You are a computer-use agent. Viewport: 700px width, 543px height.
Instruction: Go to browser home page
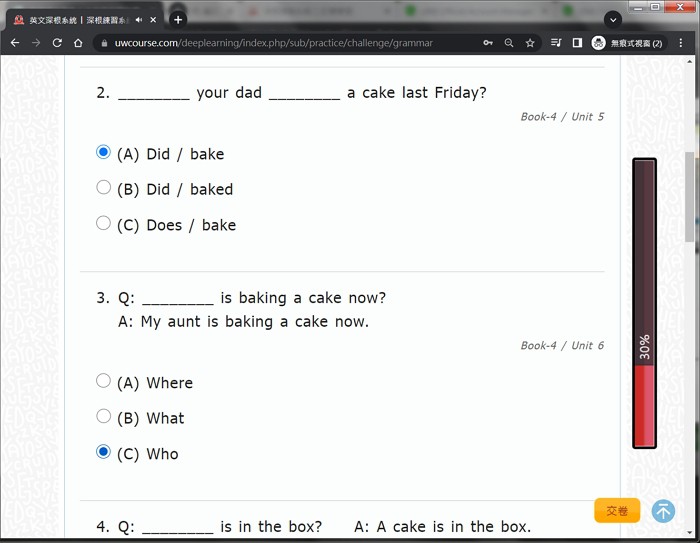(78, 43)
